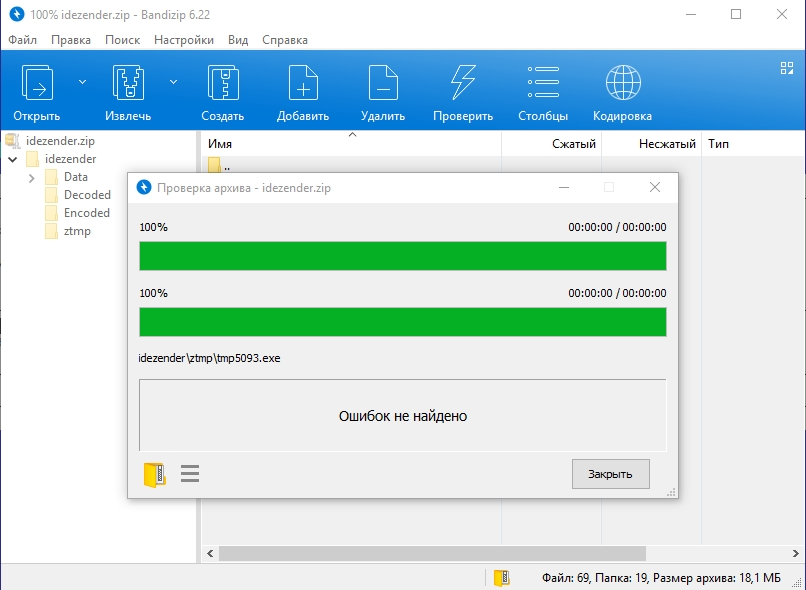The image size is (806, 590).
Task: Click the yellow archive folder icon in the dialog
Action: point(154,474)
